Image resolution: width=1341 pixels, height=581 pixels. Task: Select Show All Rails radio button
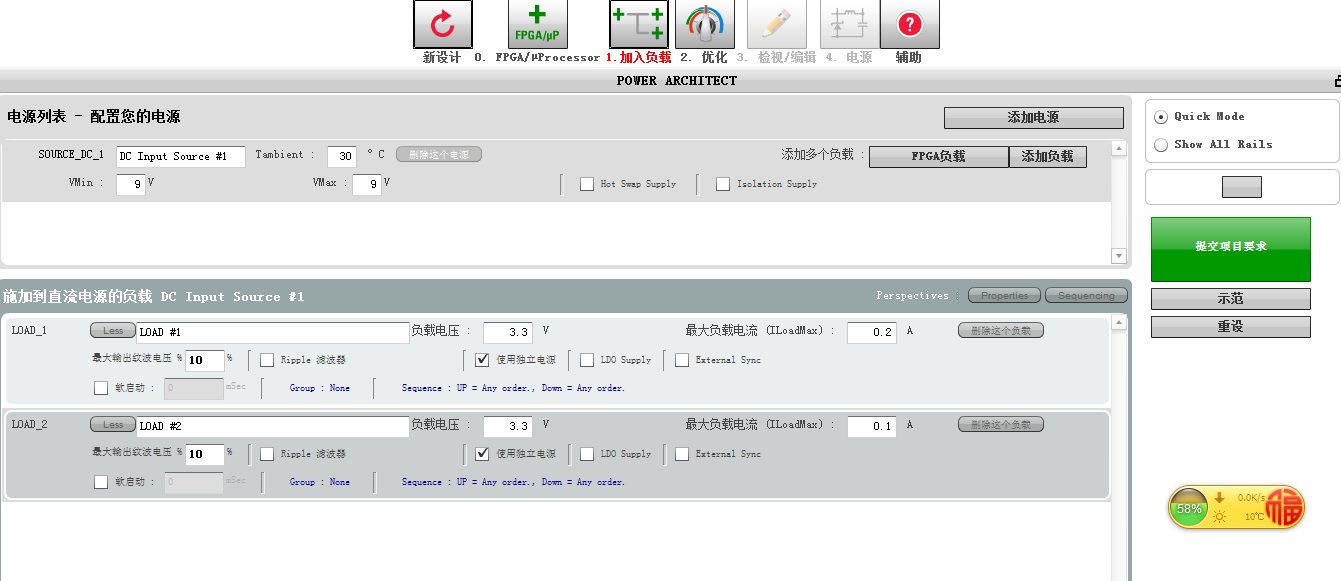tap(1161, 145)
